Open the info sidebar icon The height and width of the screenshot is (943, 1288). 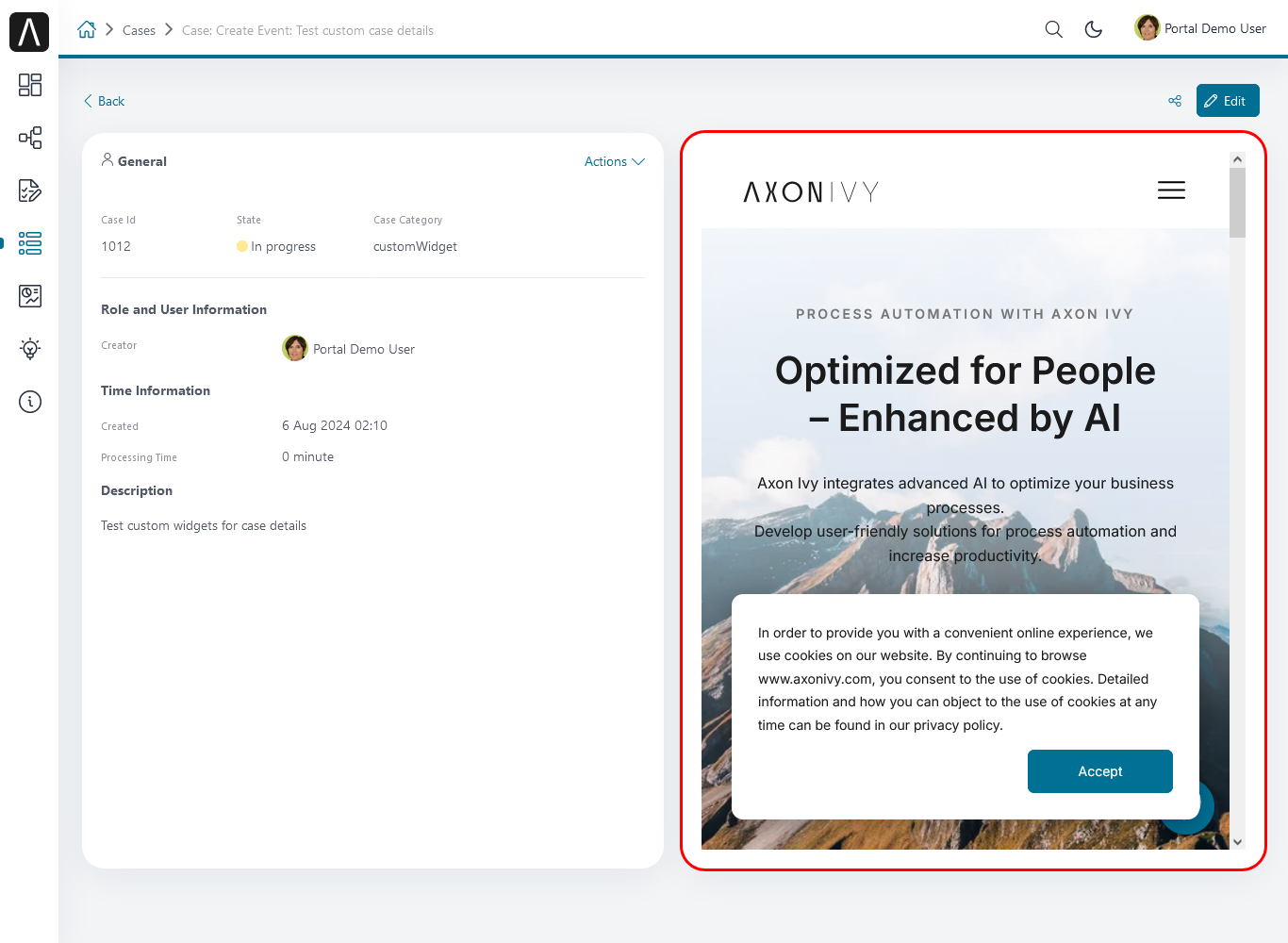click(x=30, y=402)
